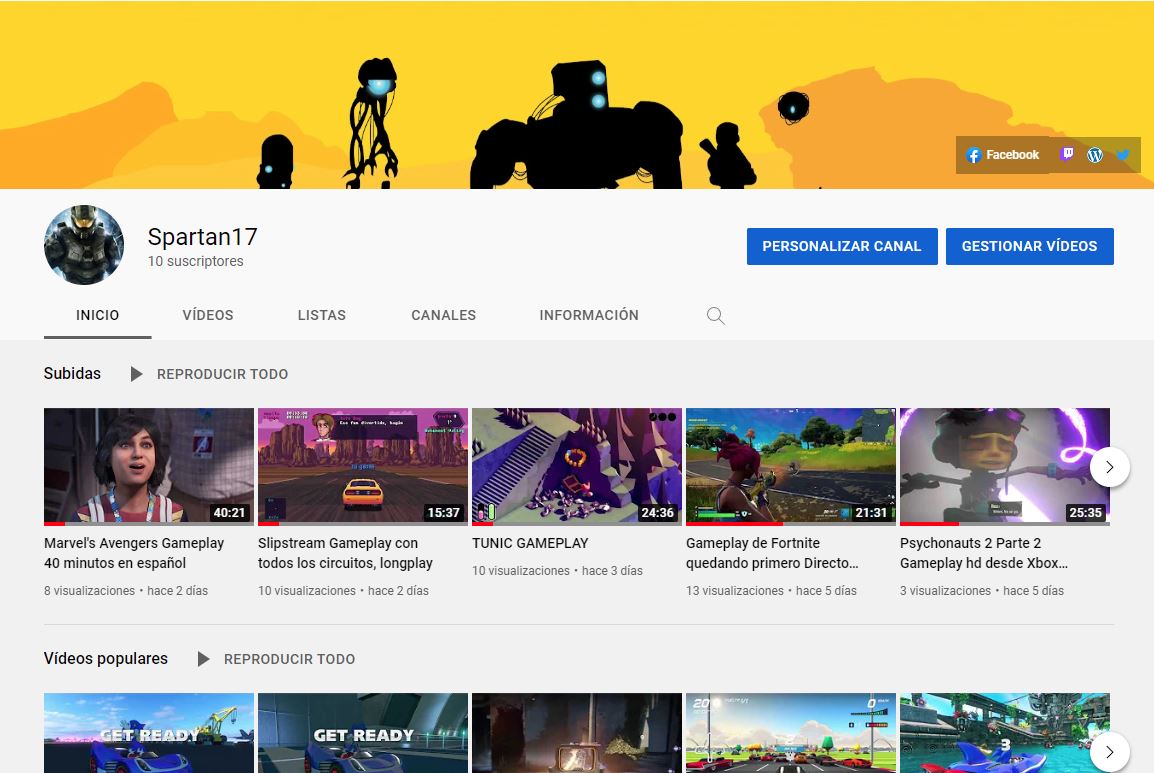The width and height of the screenshot is (1154, 773).
Task: Click the TUNIC GAMEPLAY title text
Action: 530,543
